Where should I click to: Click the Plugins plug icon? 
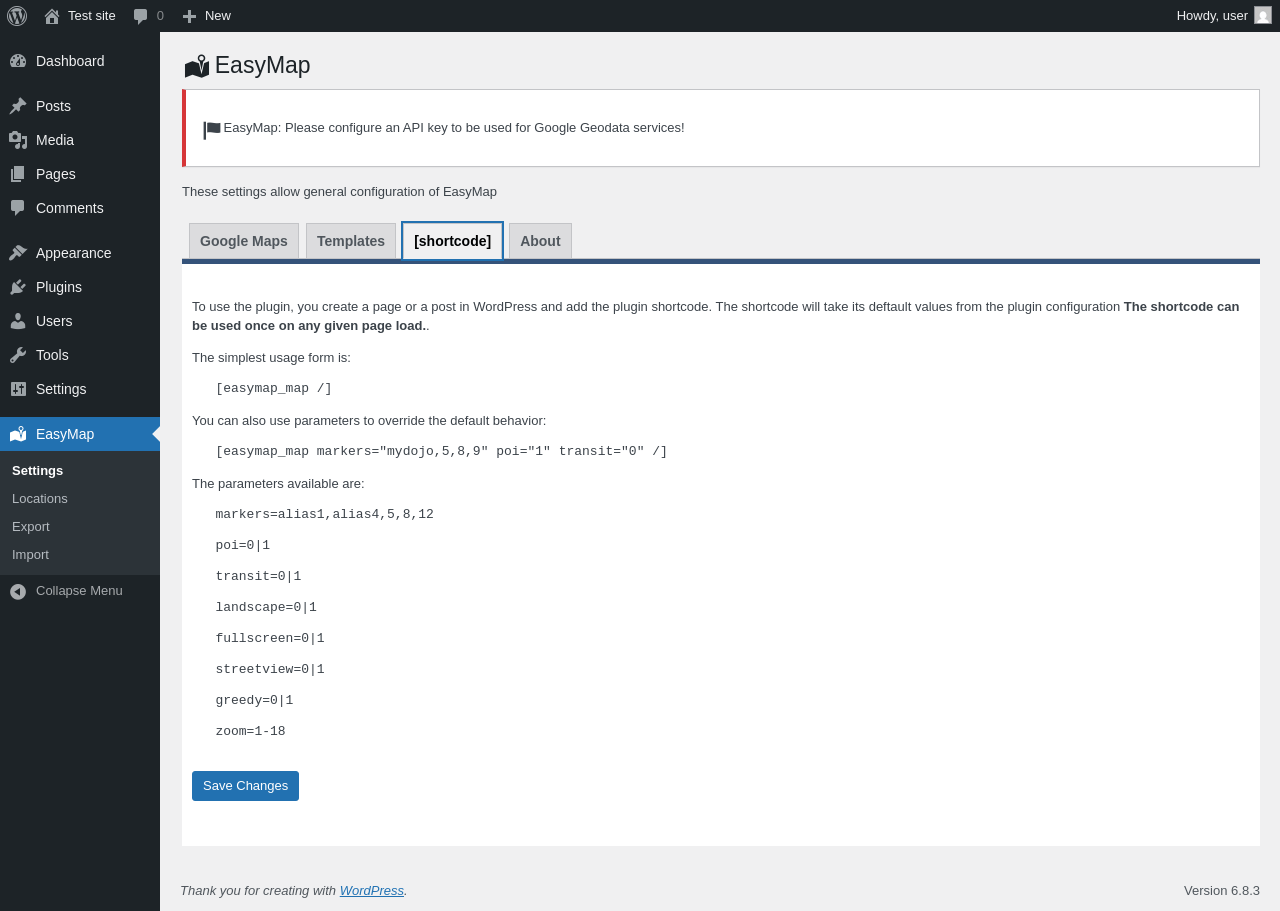click(18, 287)
